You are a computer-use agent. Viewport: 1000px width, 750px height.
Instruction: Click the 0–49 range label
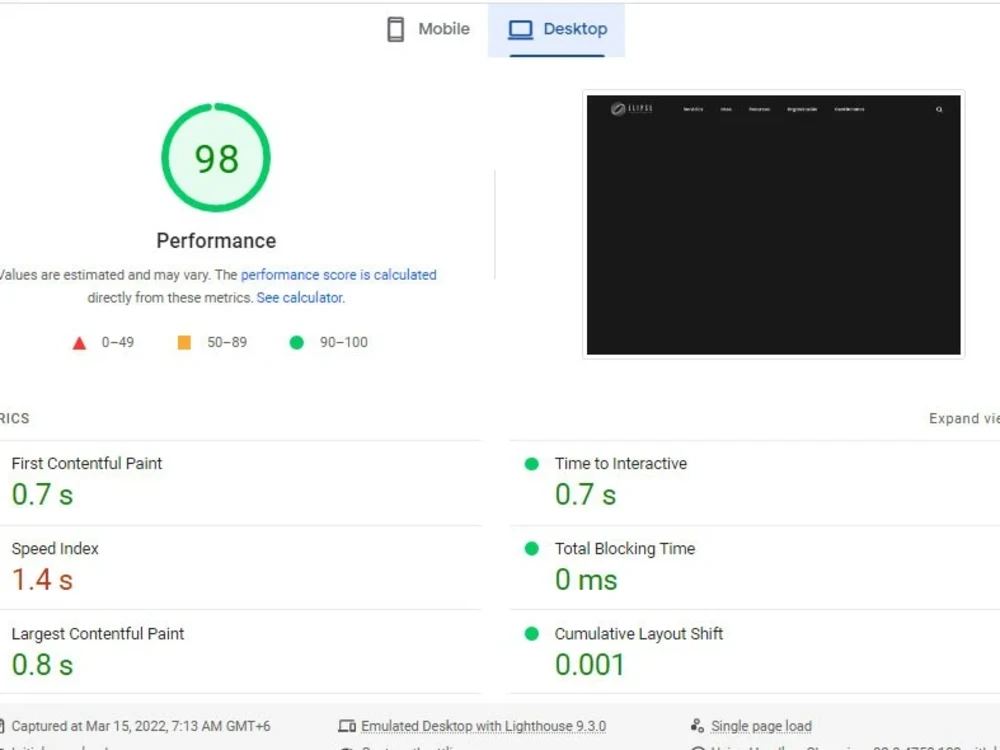pyautogui.click(x=118, y=342)
